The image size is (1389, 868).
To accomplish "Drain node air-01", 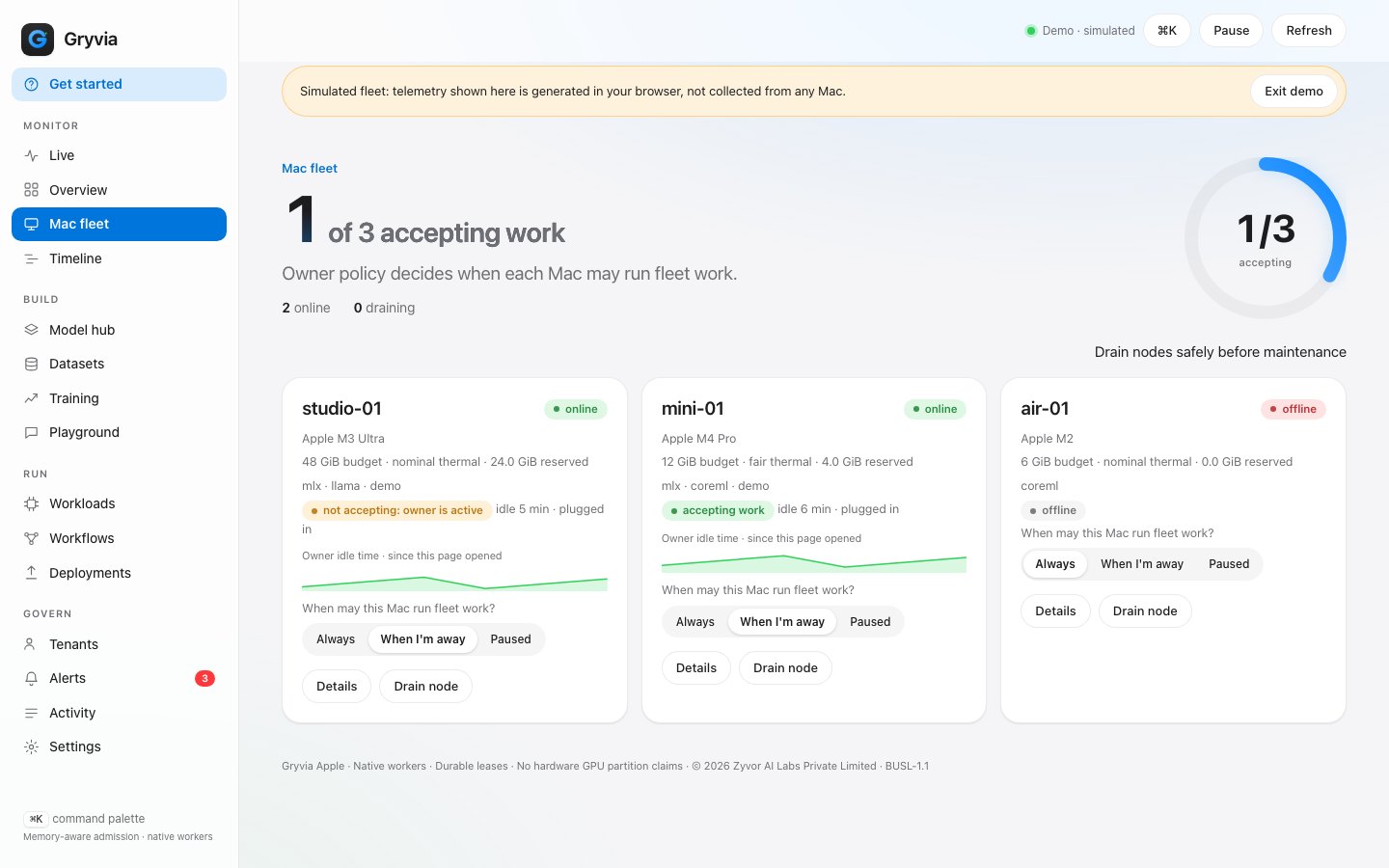I will click(x=1145, y=611).
